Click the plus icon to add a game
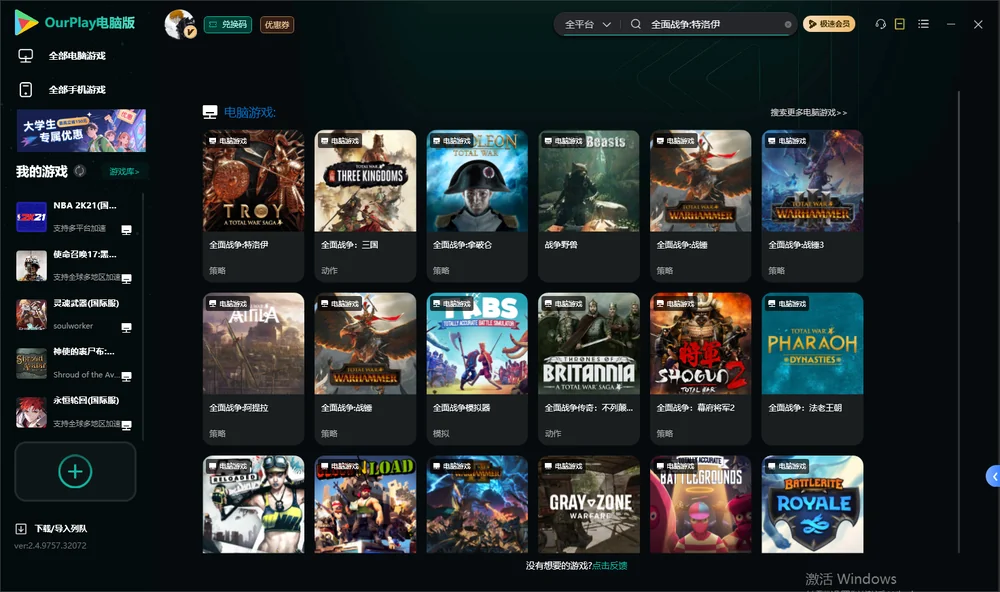The width and height of the screenshot is (1000, 592). [75, 471]
